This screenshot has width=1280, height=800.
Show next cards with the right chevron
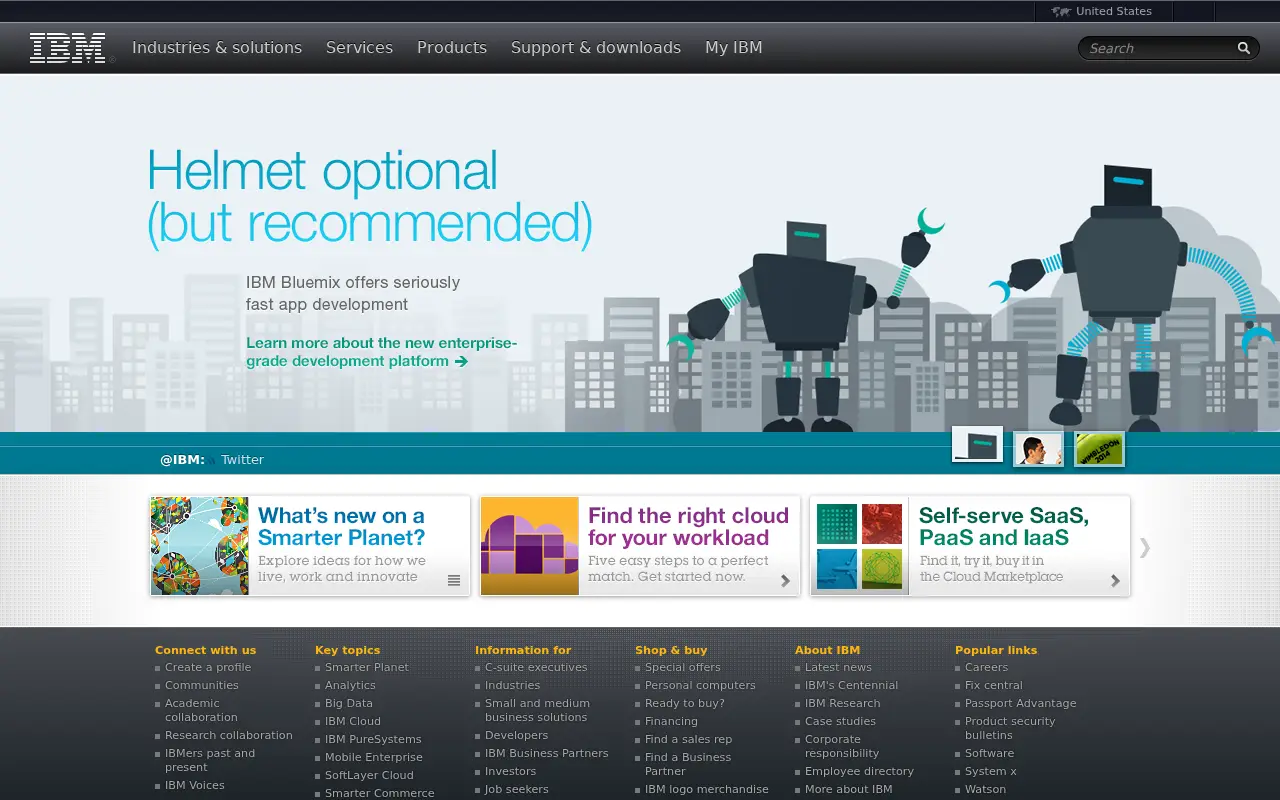(x=1145, y=547)
